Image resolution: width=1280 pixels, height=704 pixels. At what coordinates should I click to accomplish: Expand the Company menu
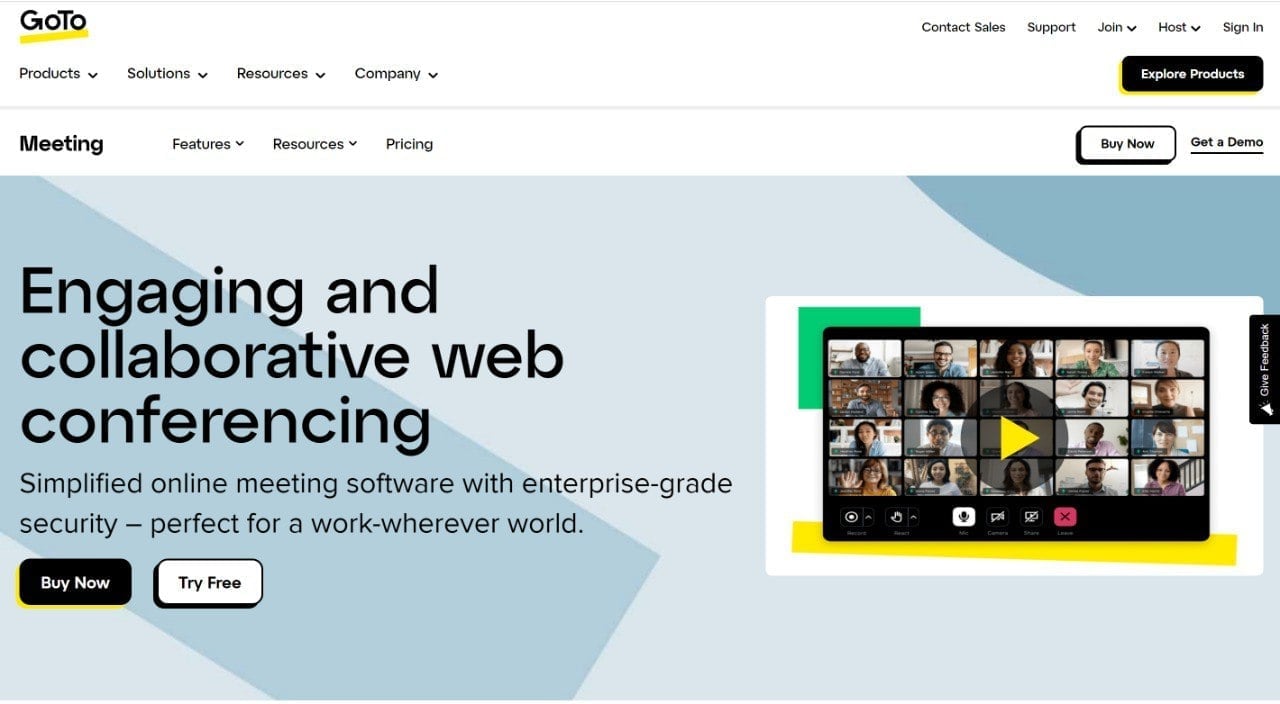pyautogui.click(x=397, y=74)
